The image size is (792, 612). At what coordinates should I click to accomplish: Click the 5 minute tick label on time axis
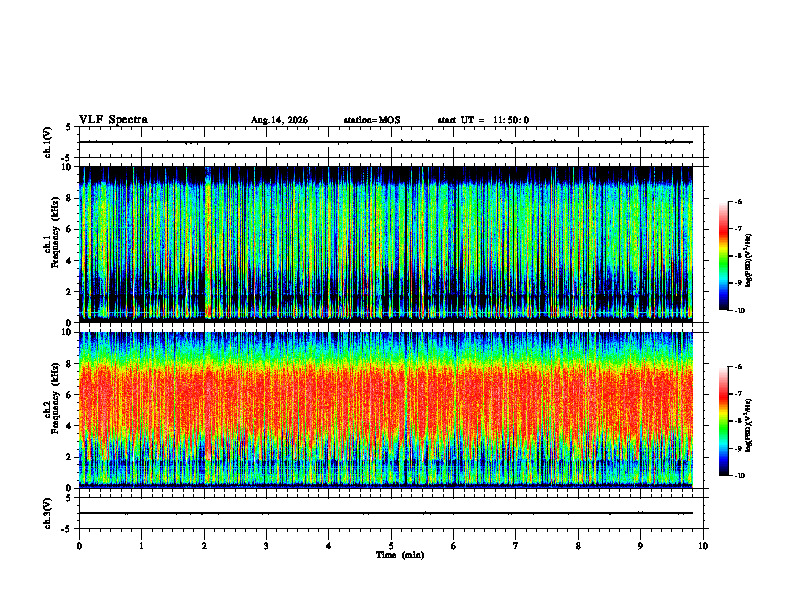pyautogui.click(x=391, y=546)
